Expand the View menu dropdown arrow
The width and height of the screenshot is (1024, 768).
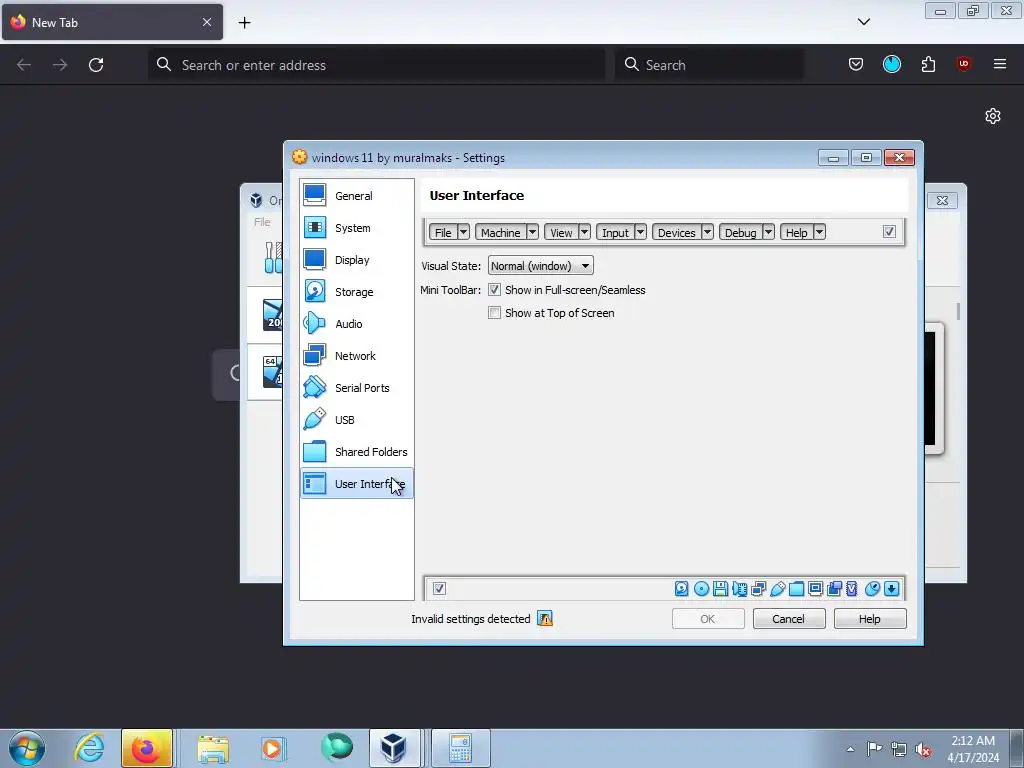click(x=584, y=232)
